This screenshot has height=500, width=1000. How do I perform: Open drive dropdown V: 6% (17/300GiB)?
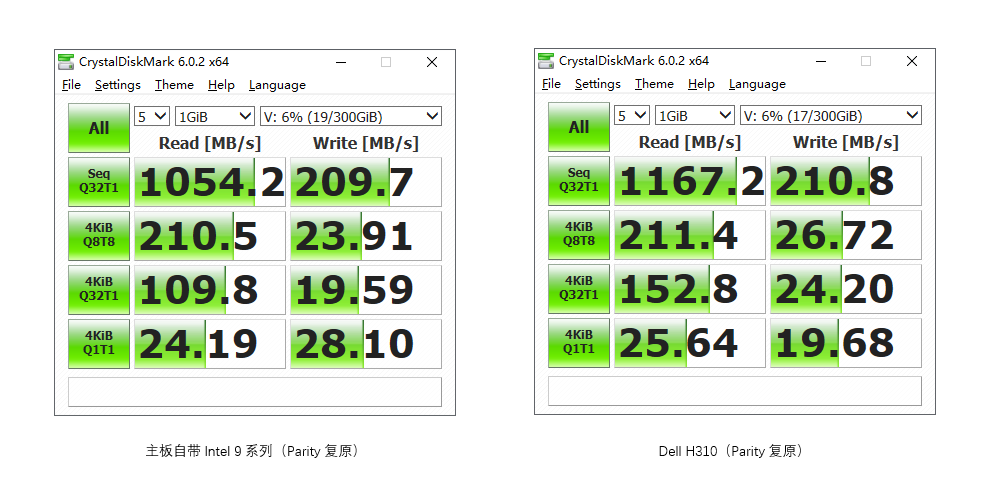[831, 115]
